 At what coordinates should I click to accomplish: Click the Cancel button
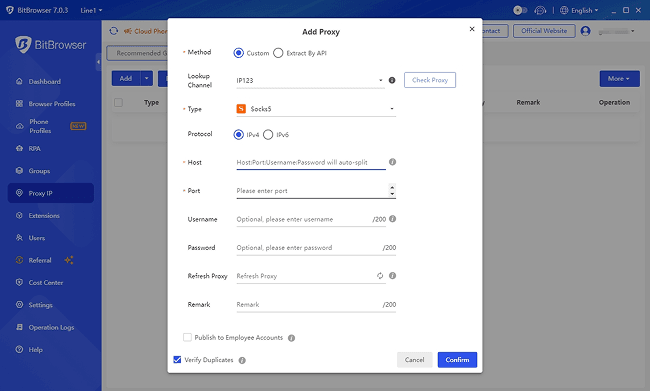(415, 360)
